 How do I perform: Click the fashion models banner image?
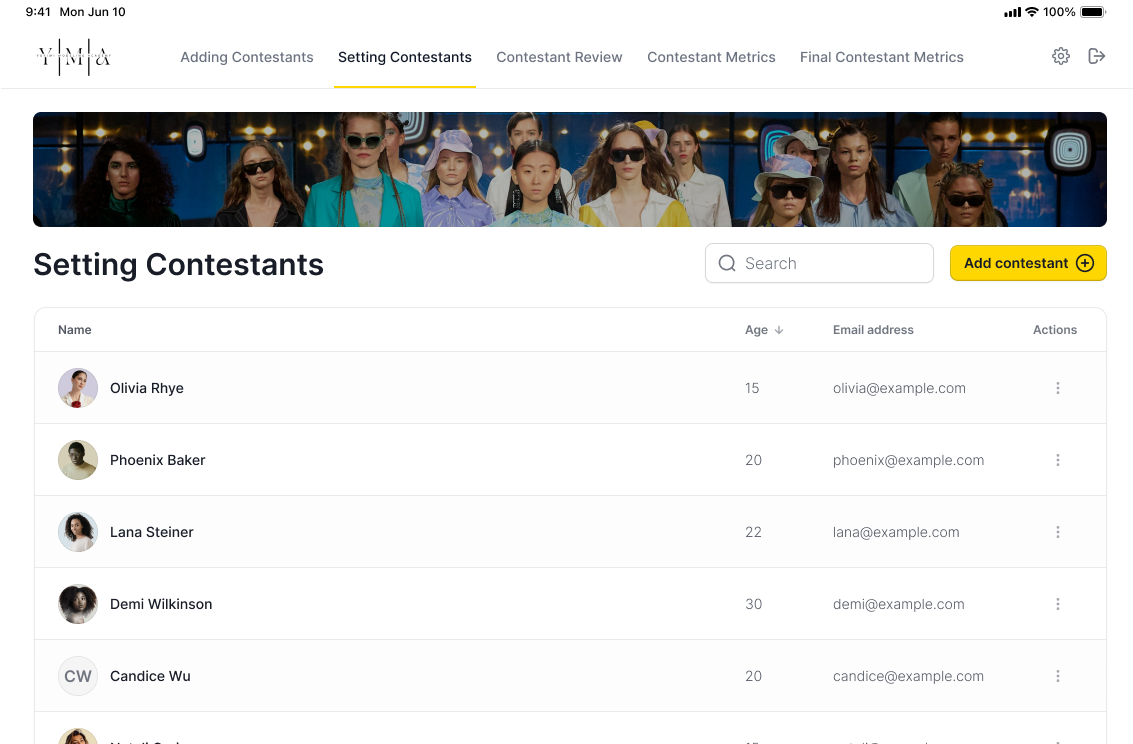(569, 169)
